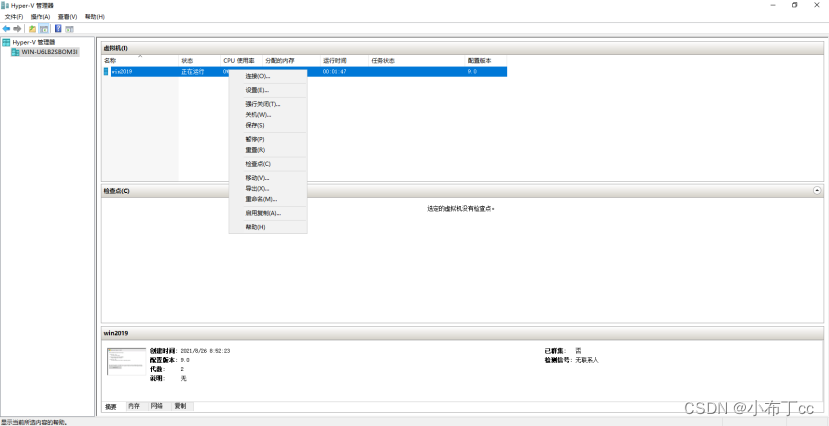Screen dimensions: 829x426
Task: Click the Show/Hide action pane icon
Action: [x=70, y=29]
